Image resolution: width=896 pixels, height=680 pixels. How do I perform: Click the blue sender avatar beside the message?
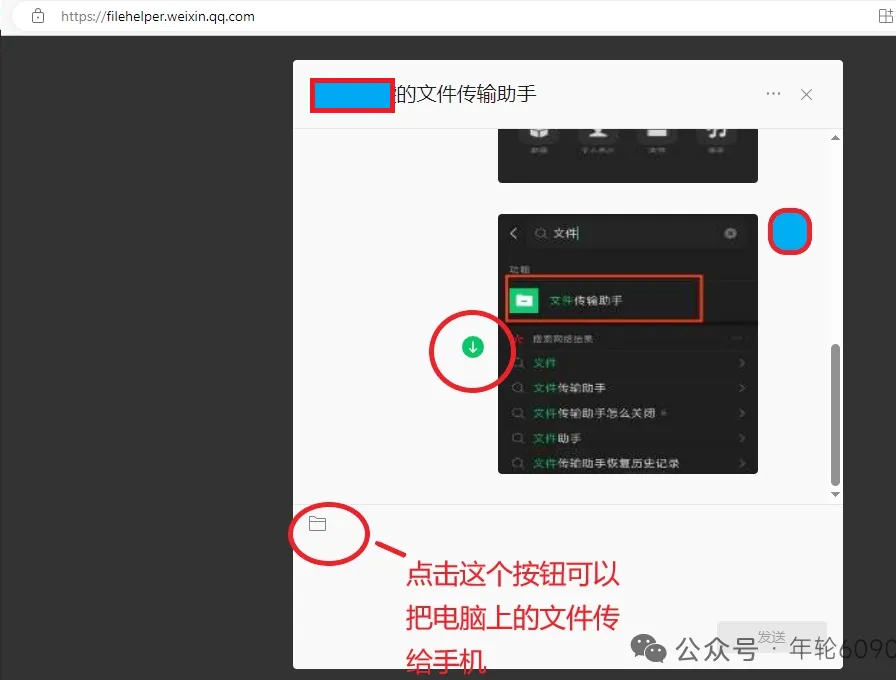[x=790, y=232]
